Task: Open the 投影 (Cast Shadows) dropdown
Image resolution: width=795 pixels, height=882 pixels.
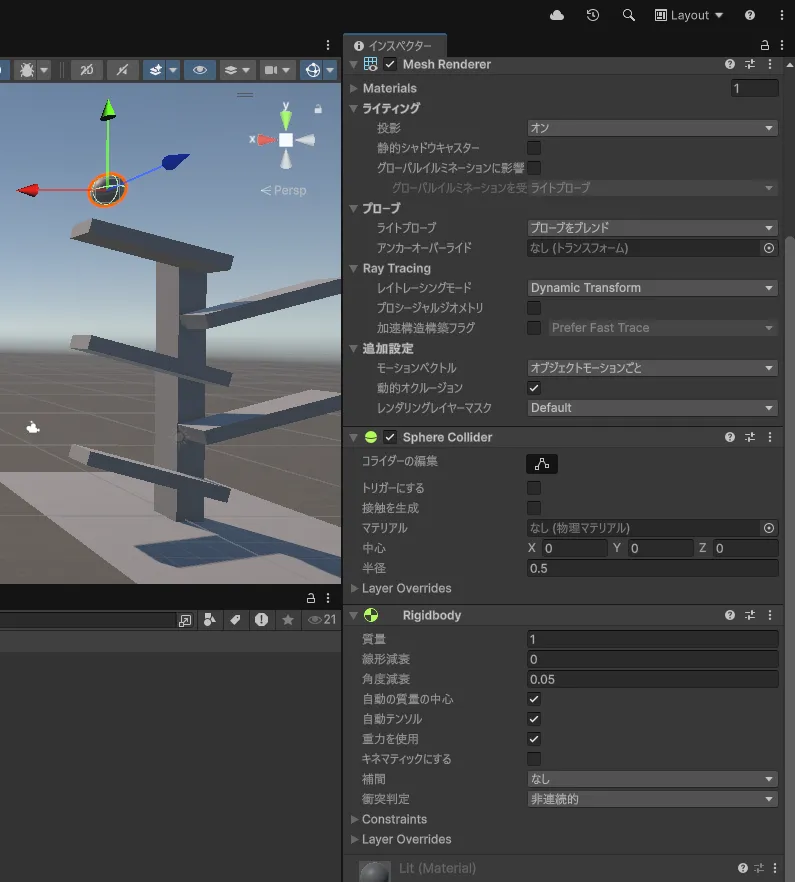Action: (x=652, y=128)
